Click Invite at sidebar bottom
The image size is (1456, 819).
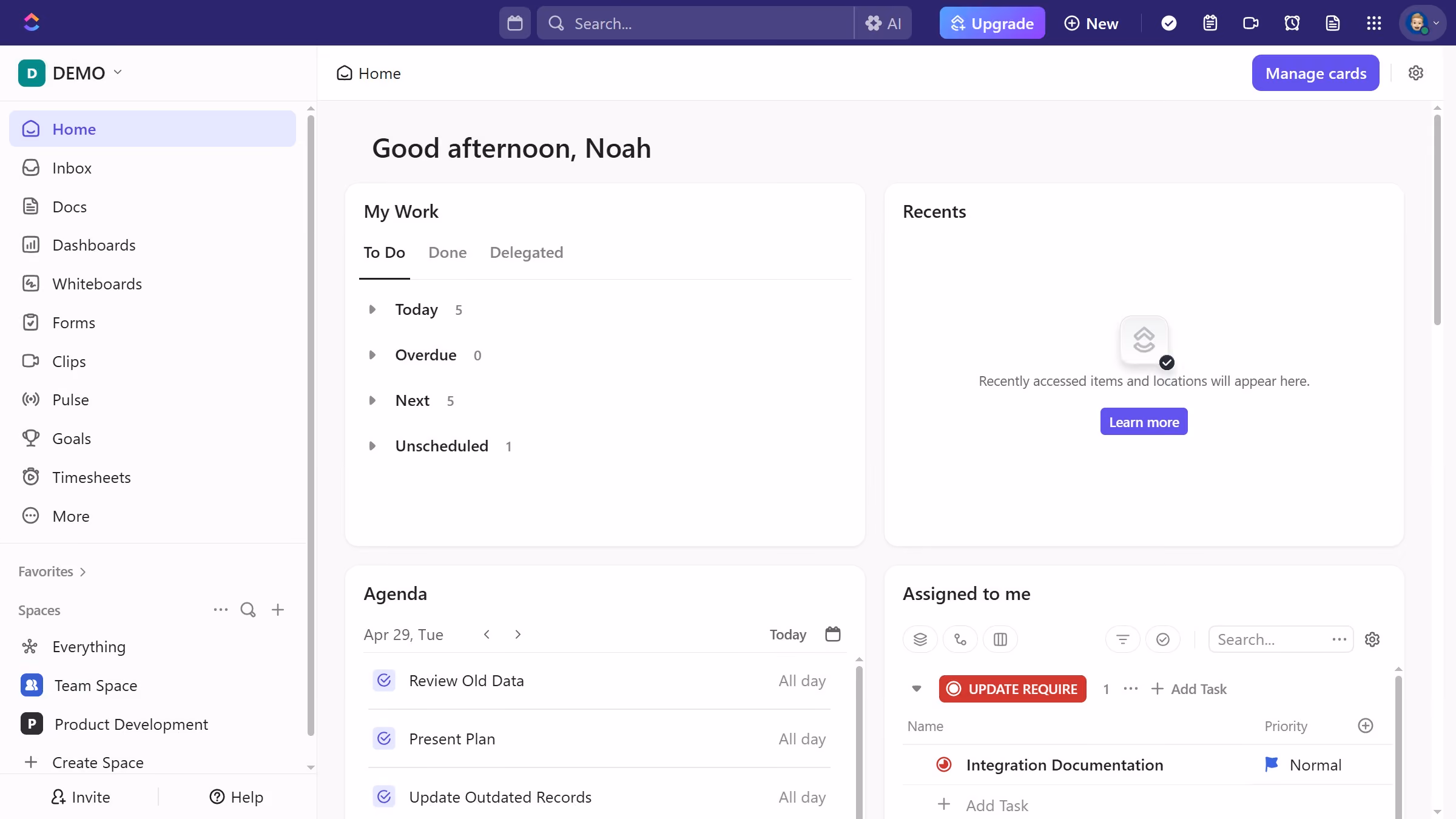[x=81, y=797]
